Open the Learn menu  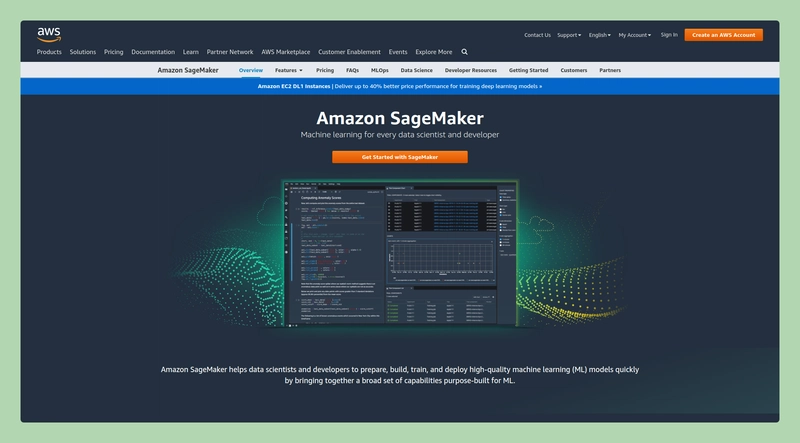[191, 52]
